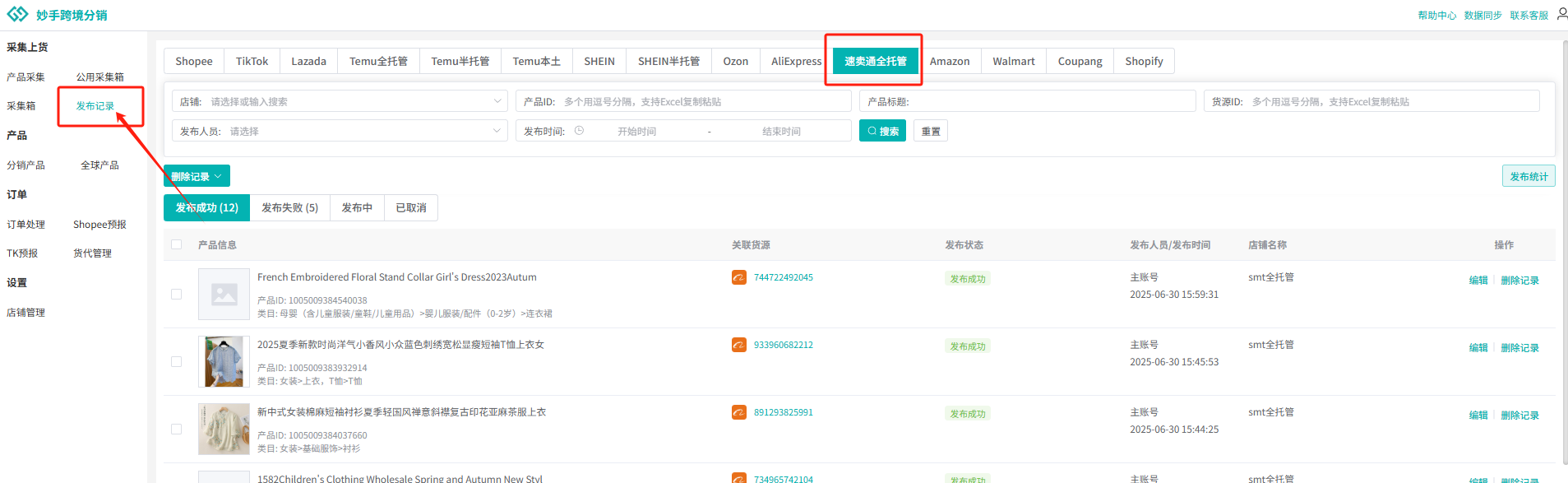Open the 店铺 store dropdown
Viewport: 1568px width, 483px height.
point(340,101)
